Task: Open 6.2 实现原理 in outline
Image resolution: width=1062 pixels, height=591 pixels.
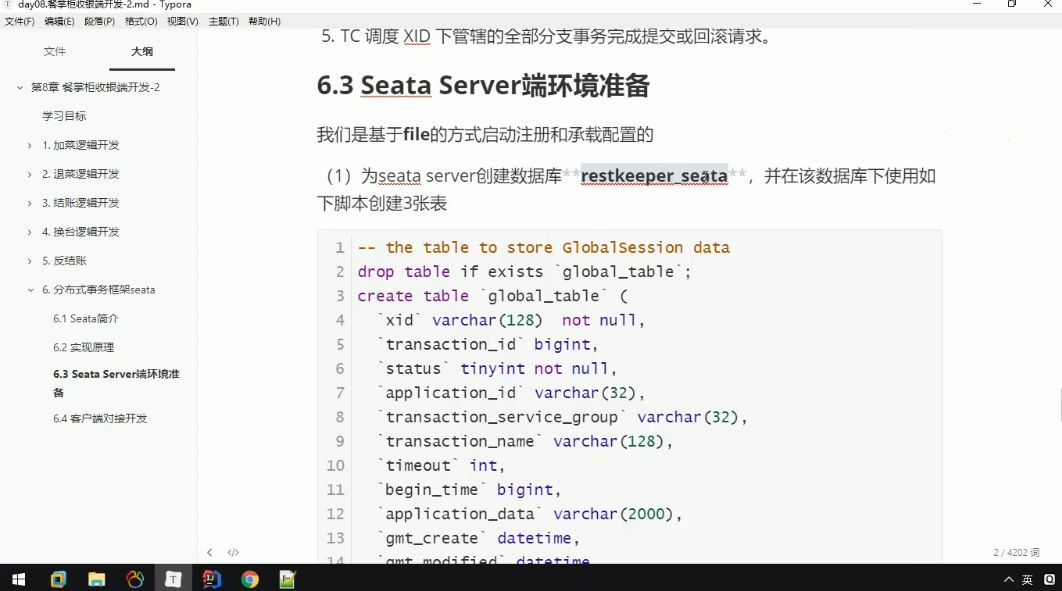Action: 84,348
